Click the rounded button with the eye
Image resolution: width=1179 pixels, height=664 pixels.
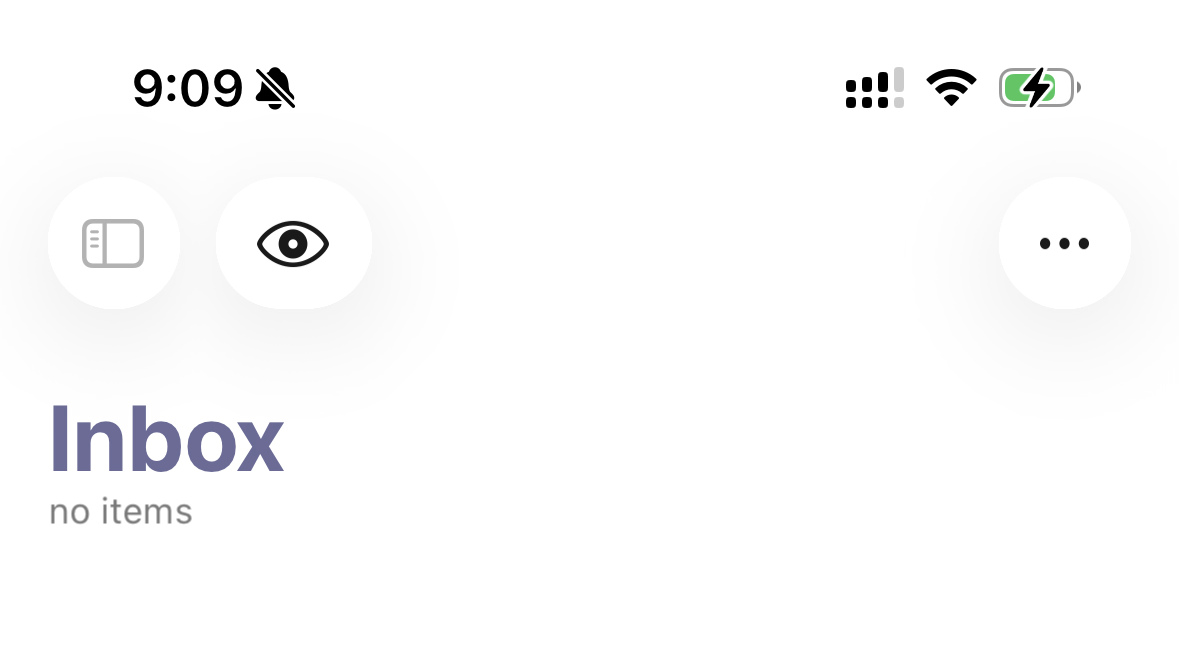coord(293,243)
